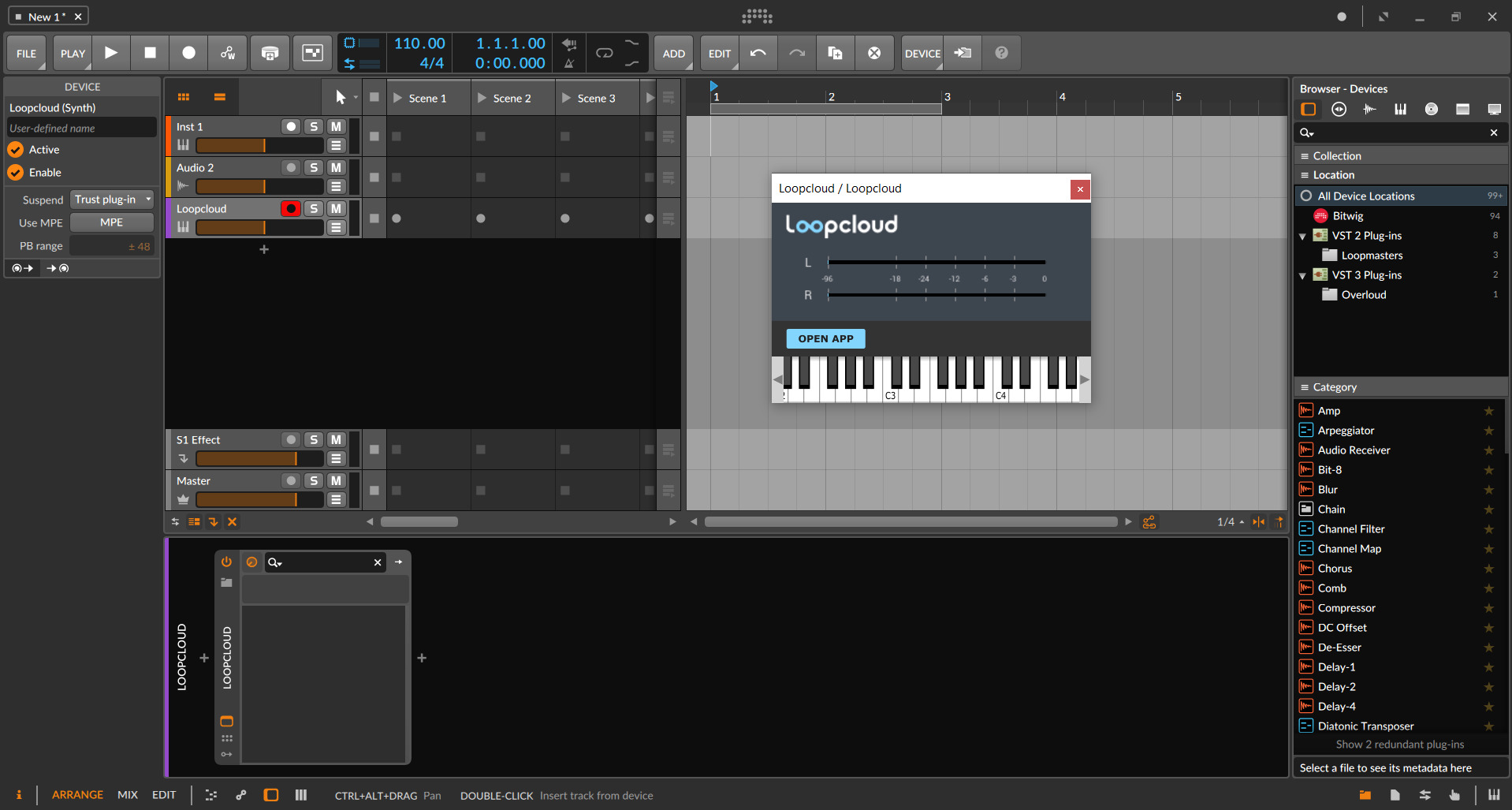Adjust the Loopcloud track volume fader
This screenshot has width=1512, height=810.
click(x=260, y=227)
